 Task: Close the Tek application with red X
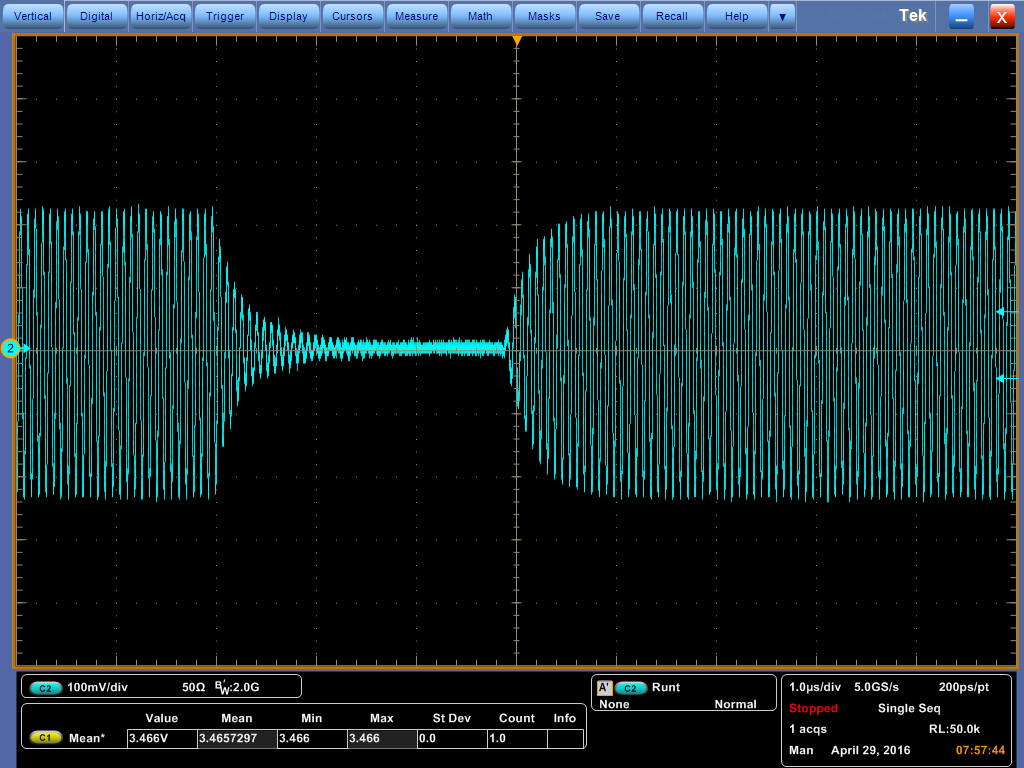(1001, 16)
